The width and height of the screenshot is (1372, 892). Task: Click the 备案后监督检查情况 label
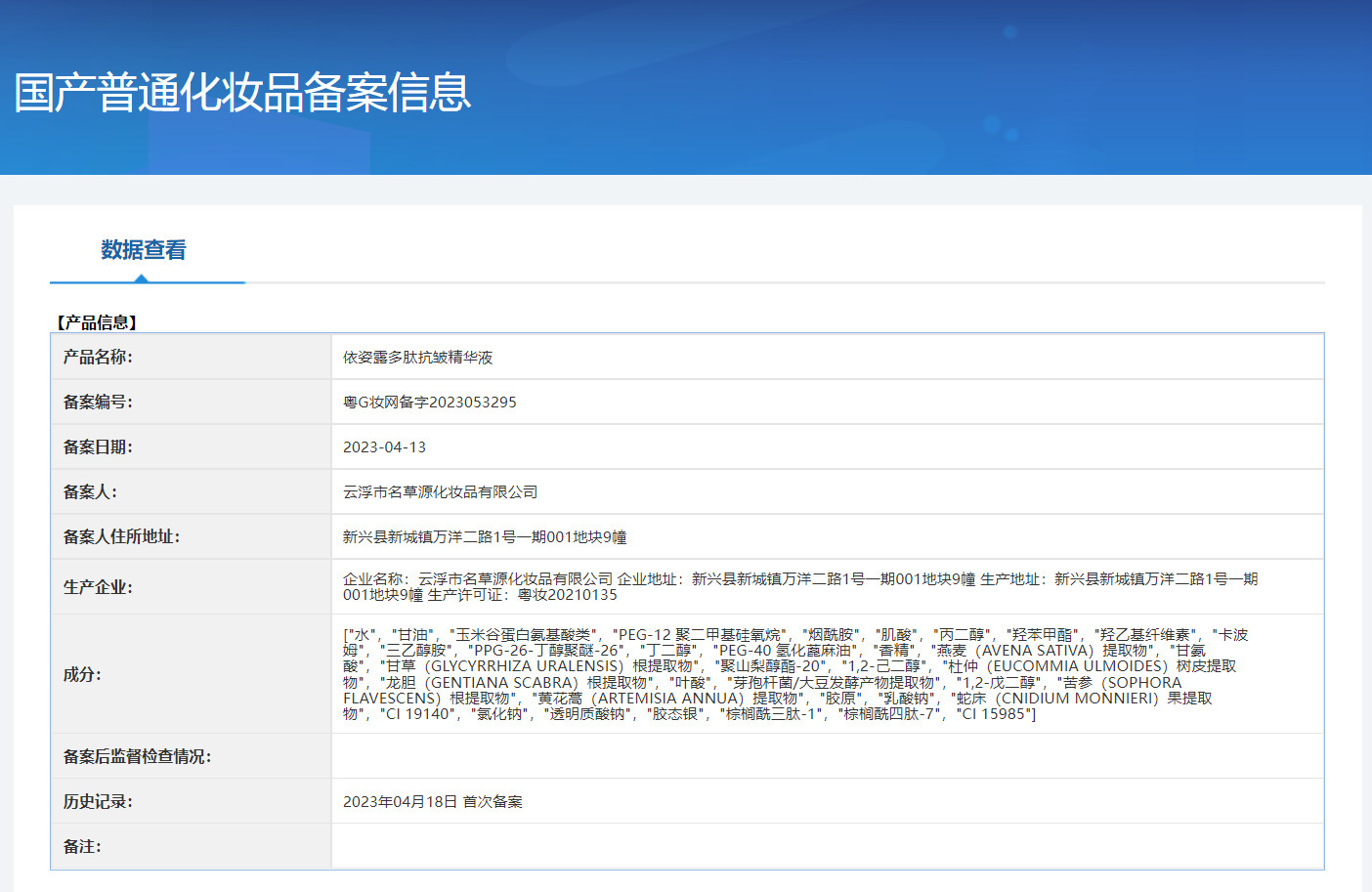pyautogui.click(x=138, y=756)
